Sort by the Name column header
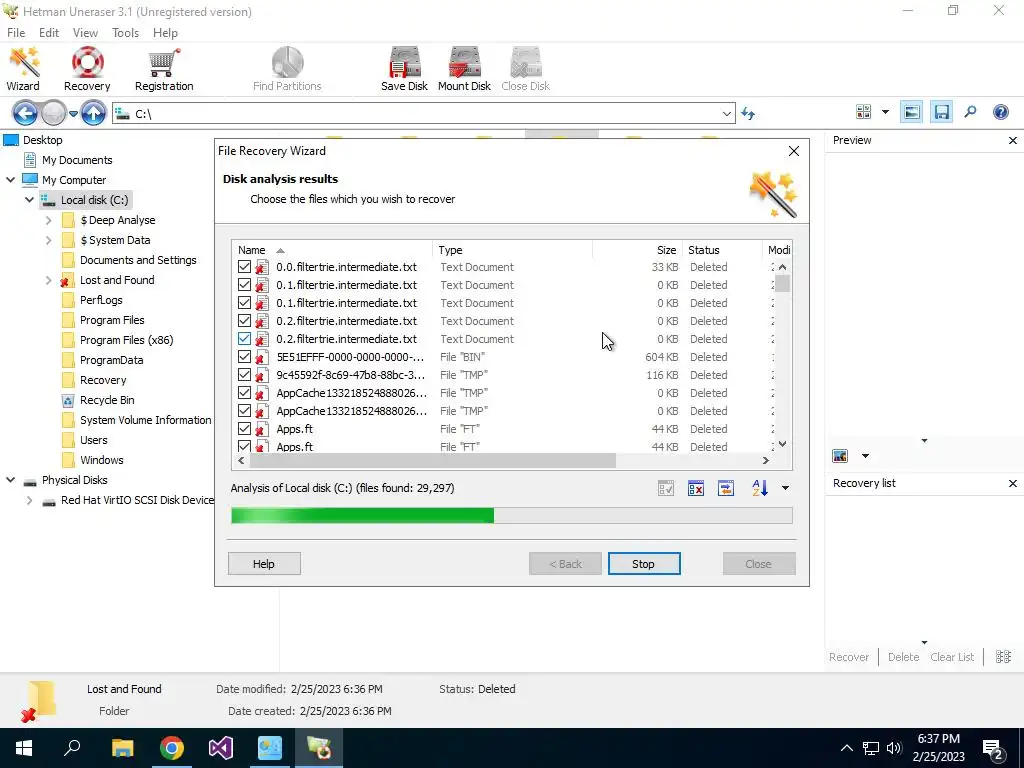Viewport: 1024px width, 768px height. (x=331, y=250)
